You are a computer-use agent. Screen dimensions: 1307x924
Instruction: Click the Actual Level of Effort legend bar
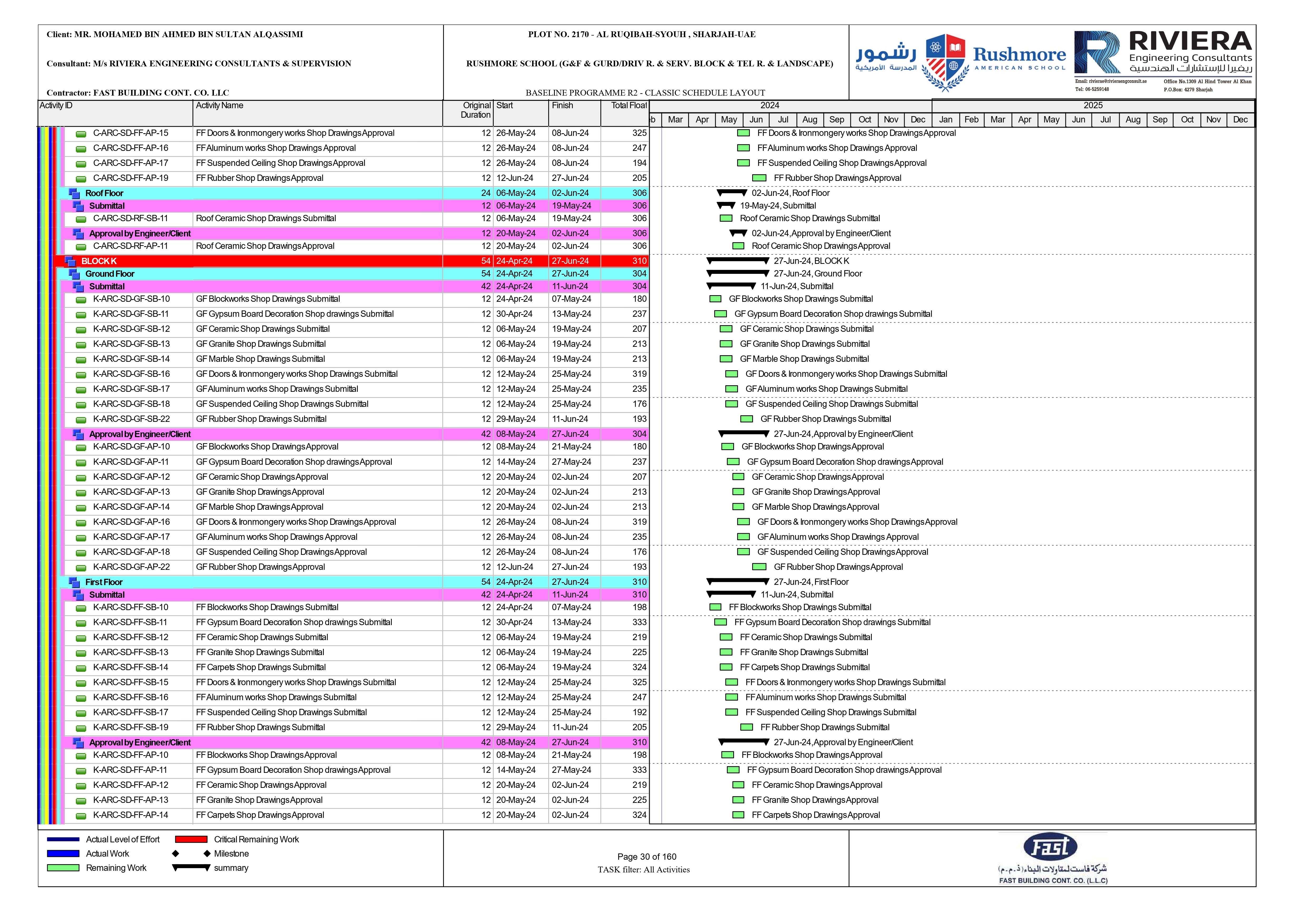(63, 840)
